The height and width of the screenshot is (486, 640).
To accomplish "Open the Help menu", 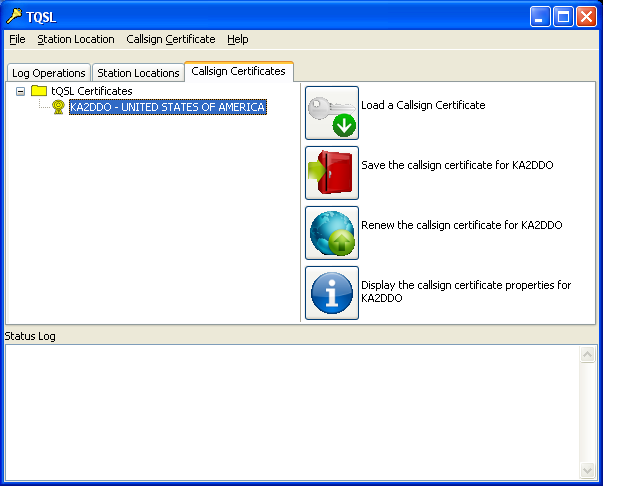I will tap(238, 39).
